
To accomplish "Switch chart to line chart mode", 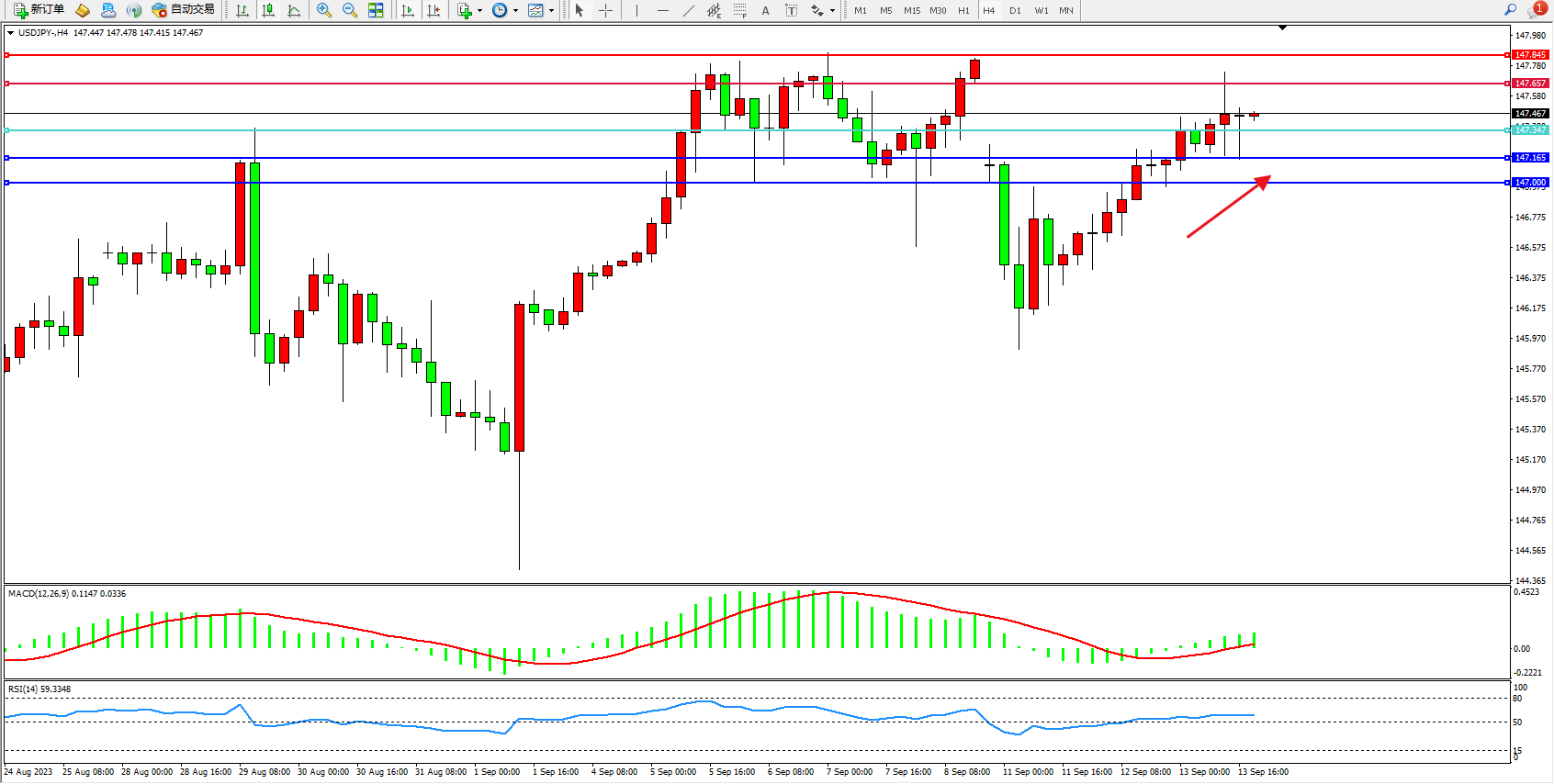I will coord(294,10).
